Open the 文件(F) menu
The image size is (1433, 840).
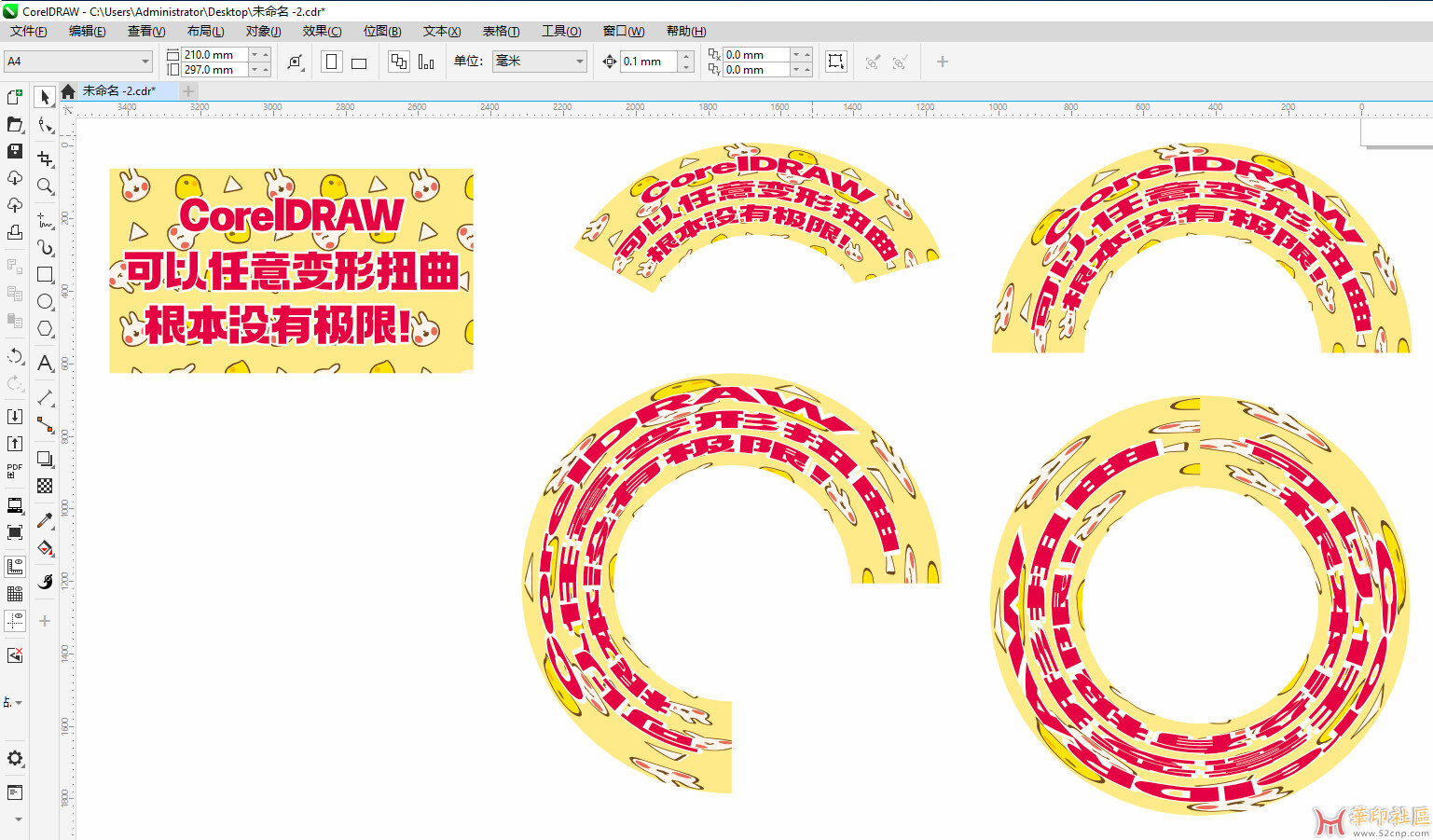click(x=29, y=31)
